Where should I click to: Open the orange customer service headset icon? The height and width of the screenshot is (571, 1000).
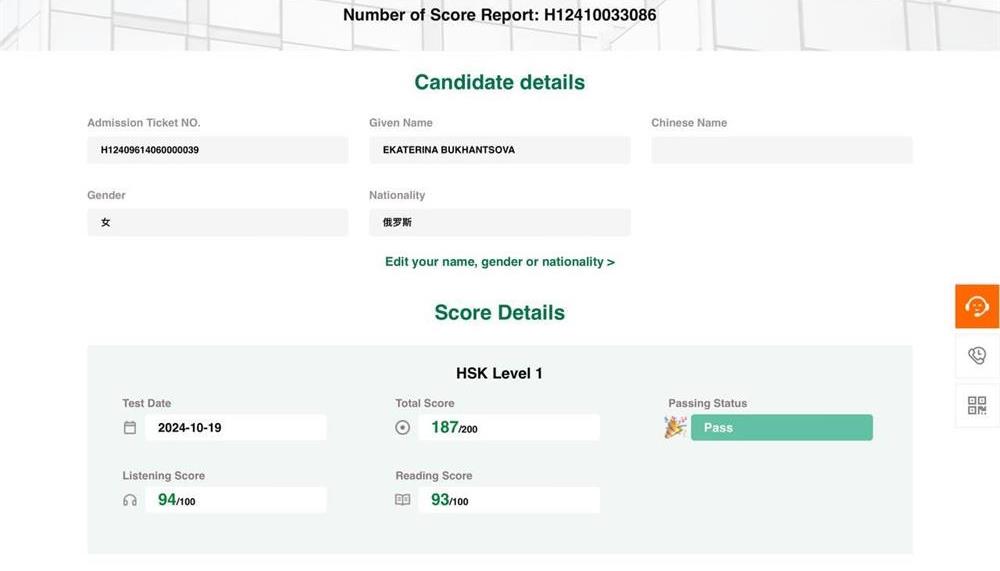(x=976, y=306)
